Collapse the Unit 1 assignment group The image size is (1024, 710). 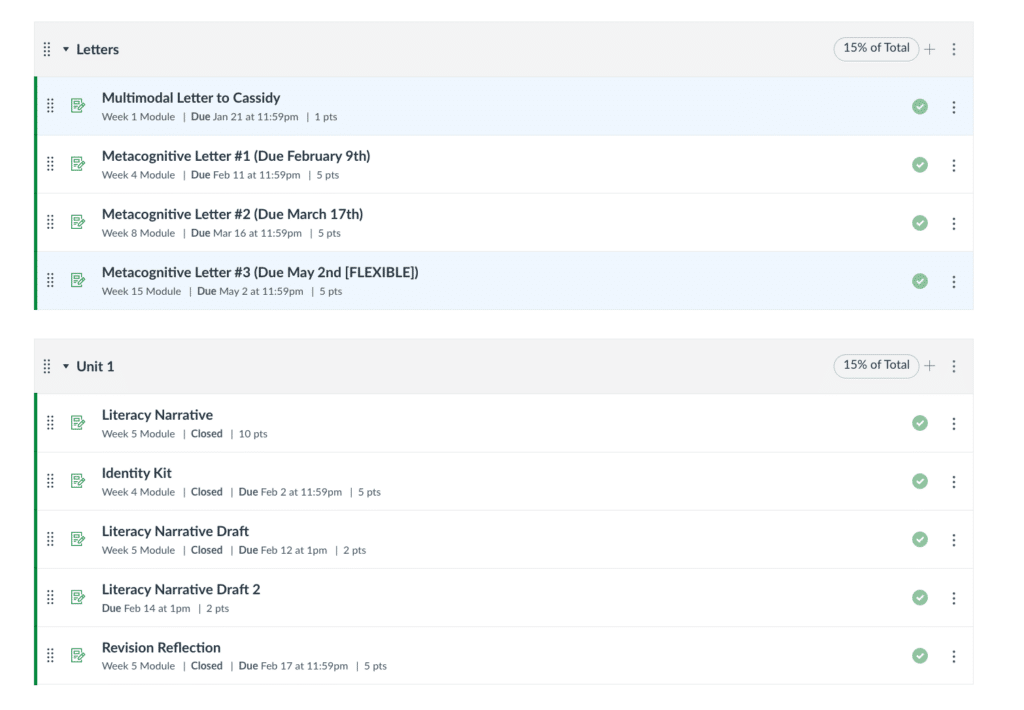pos(66,366)
